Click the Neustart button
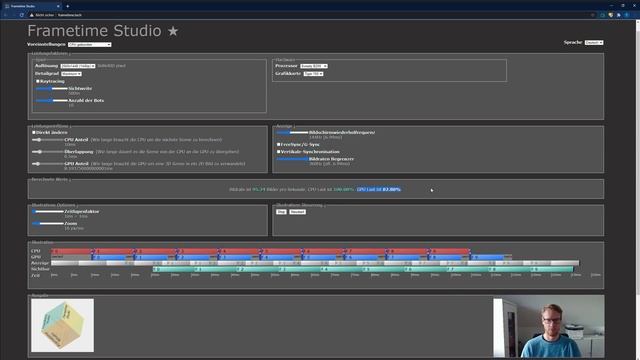The image size is (640, 360). tap(298, 212)
